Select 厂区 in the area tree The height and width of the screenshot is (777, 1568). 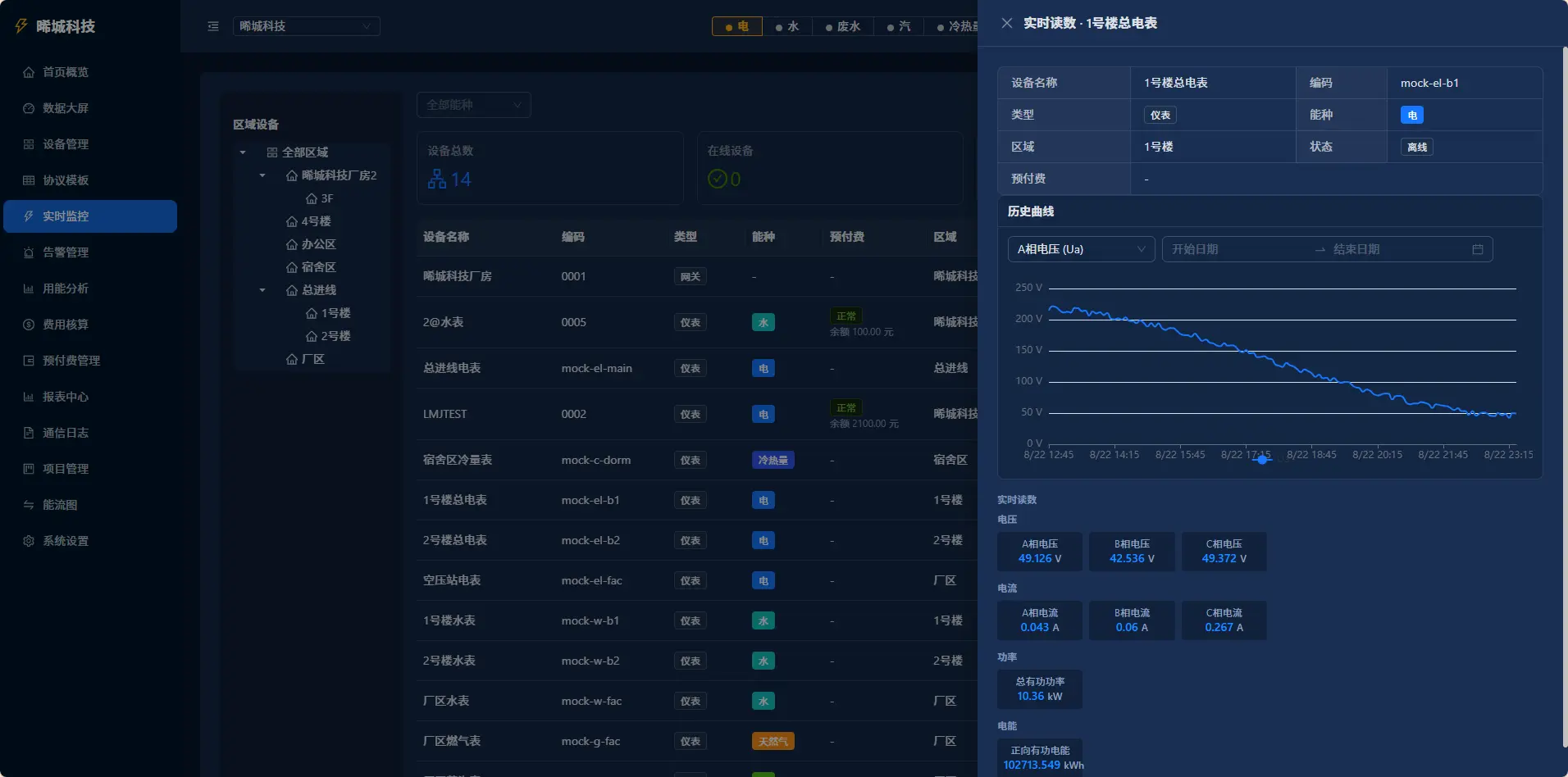[305, 359]
